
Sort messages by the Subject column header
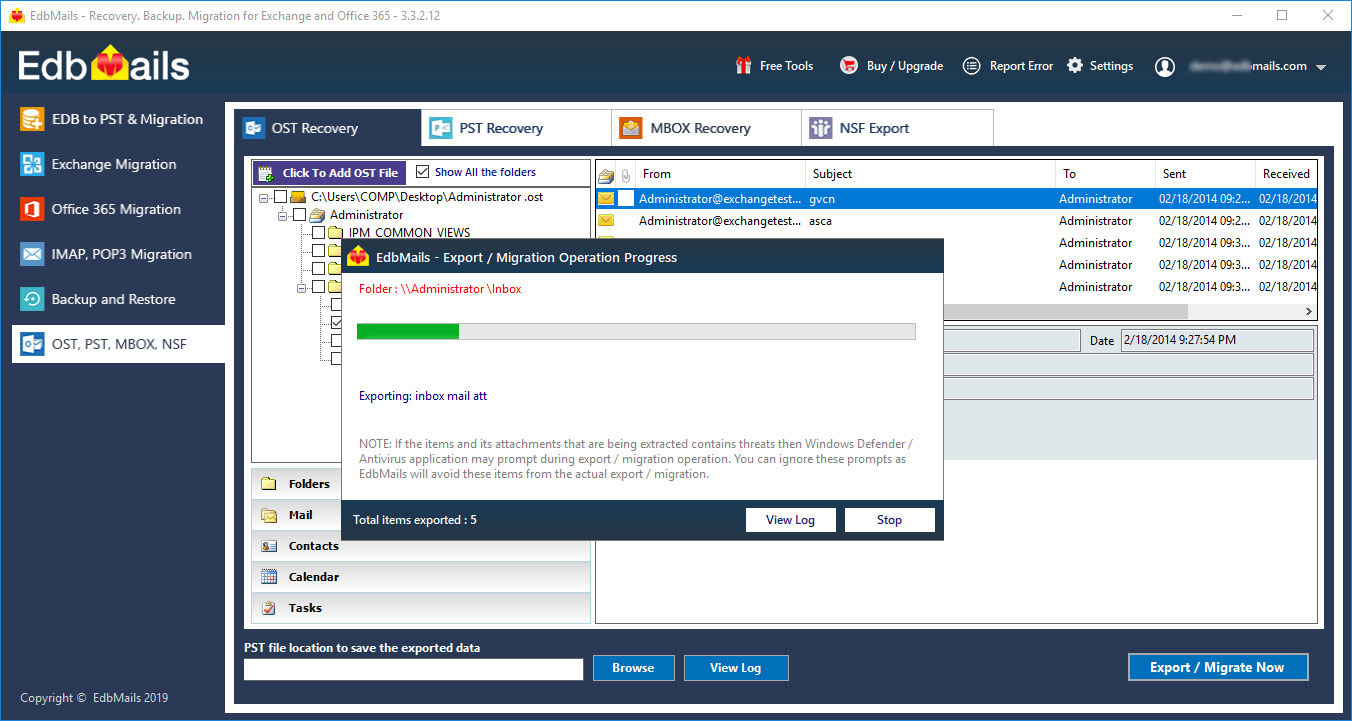[x=930, y=174]
